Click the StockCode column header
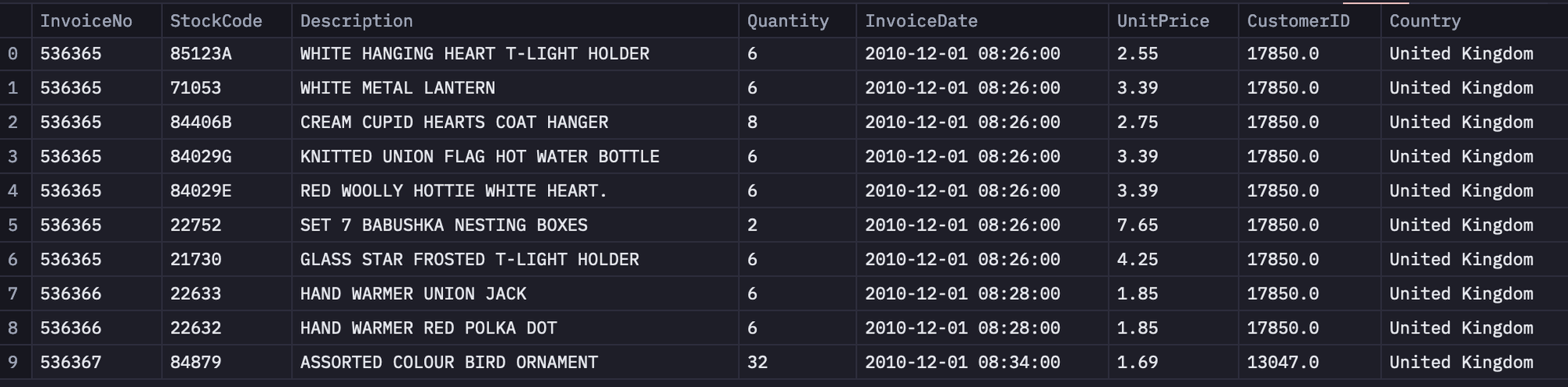This screenshot has height=387, width=1568. click(x=216, y=21)
